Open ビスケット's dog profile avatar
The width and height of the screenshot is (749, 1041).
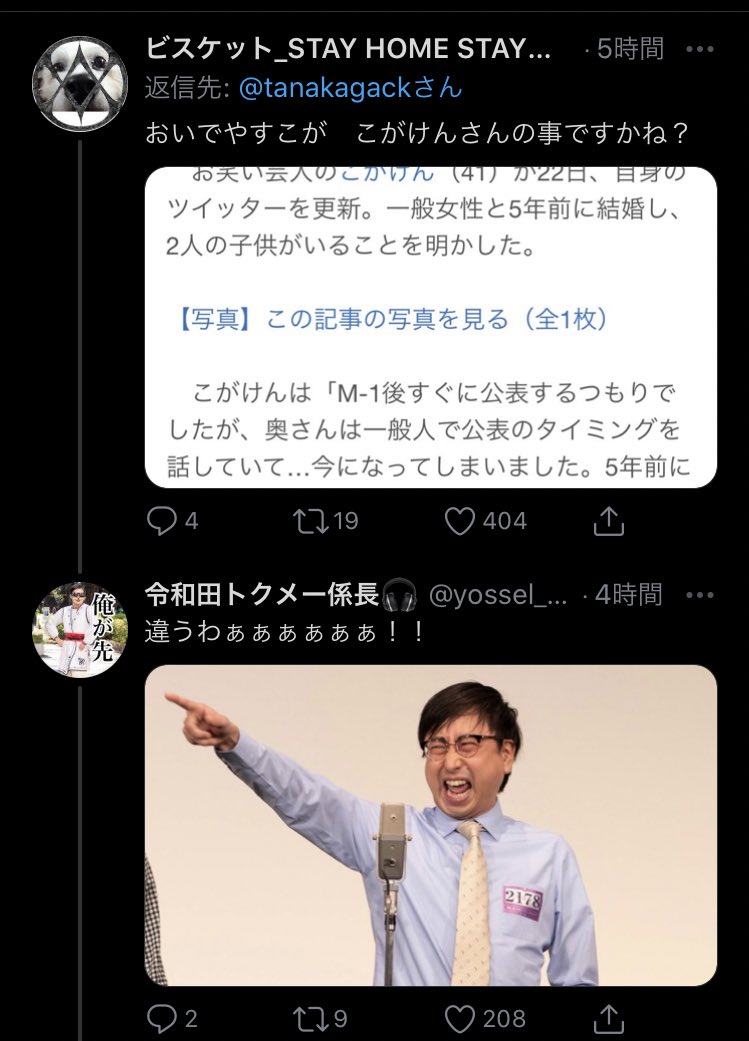pyautogui.click(x=80, y=84)
